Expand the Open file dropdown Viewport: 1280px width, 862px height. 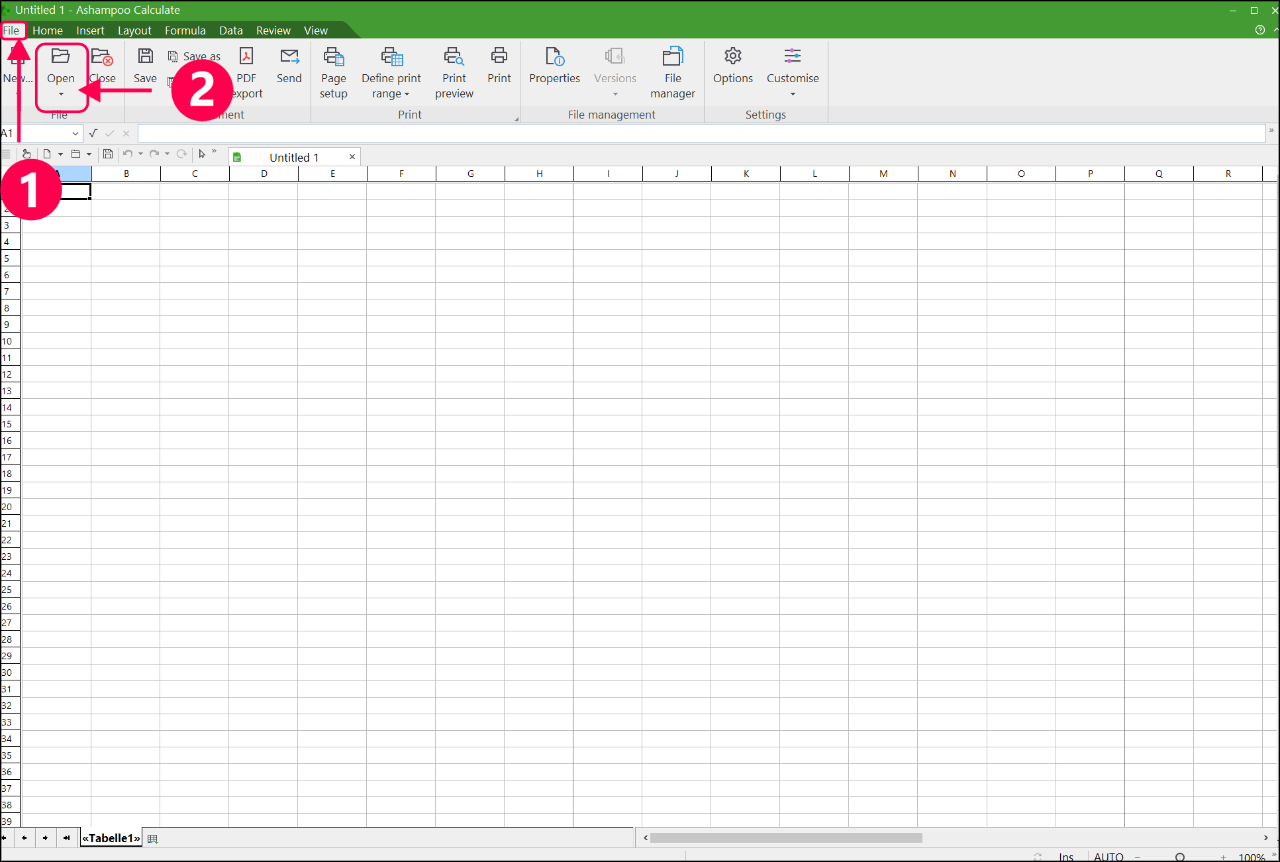[x=61, y=94]
